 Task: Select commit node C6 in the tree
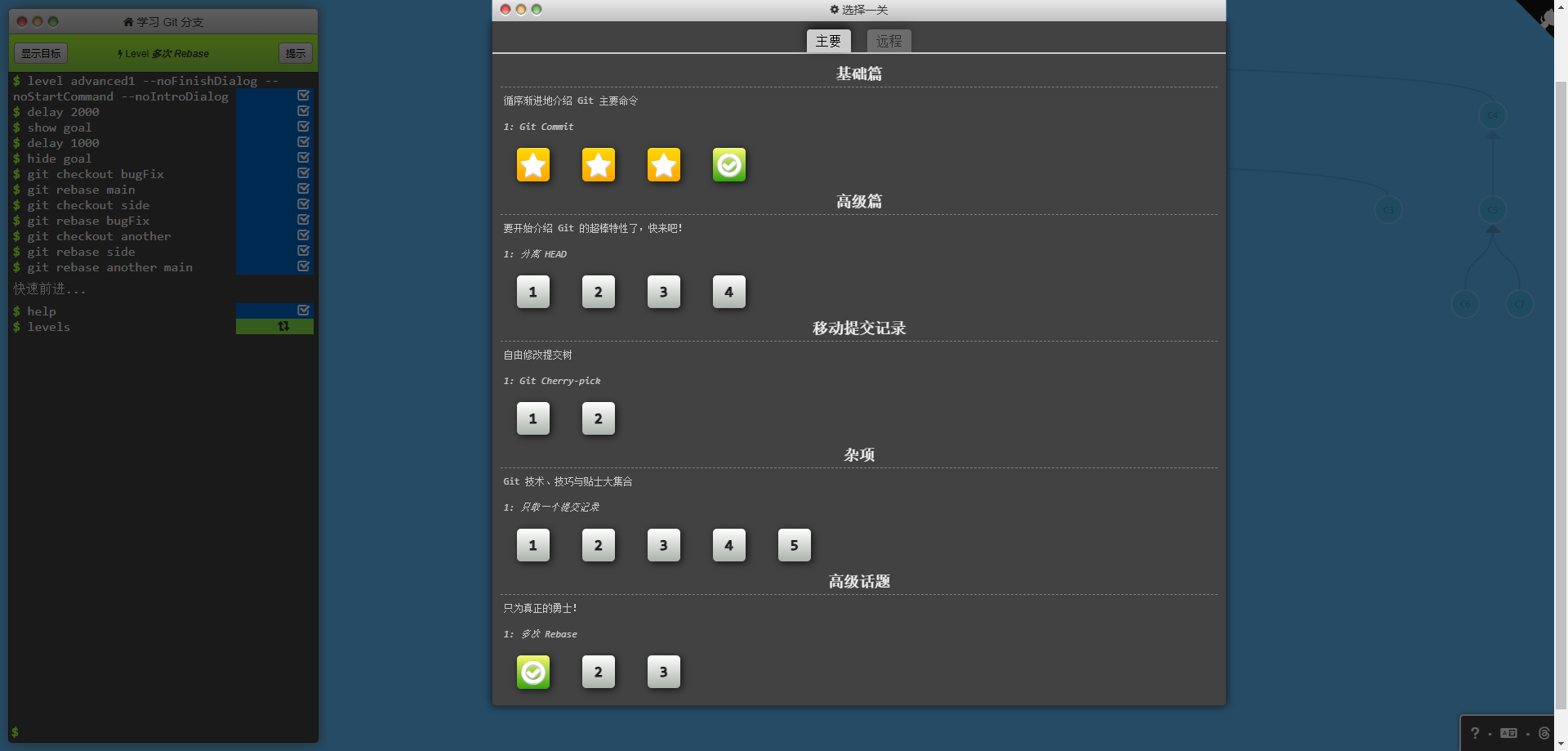pyautogui.click(x=1465, y=304)
